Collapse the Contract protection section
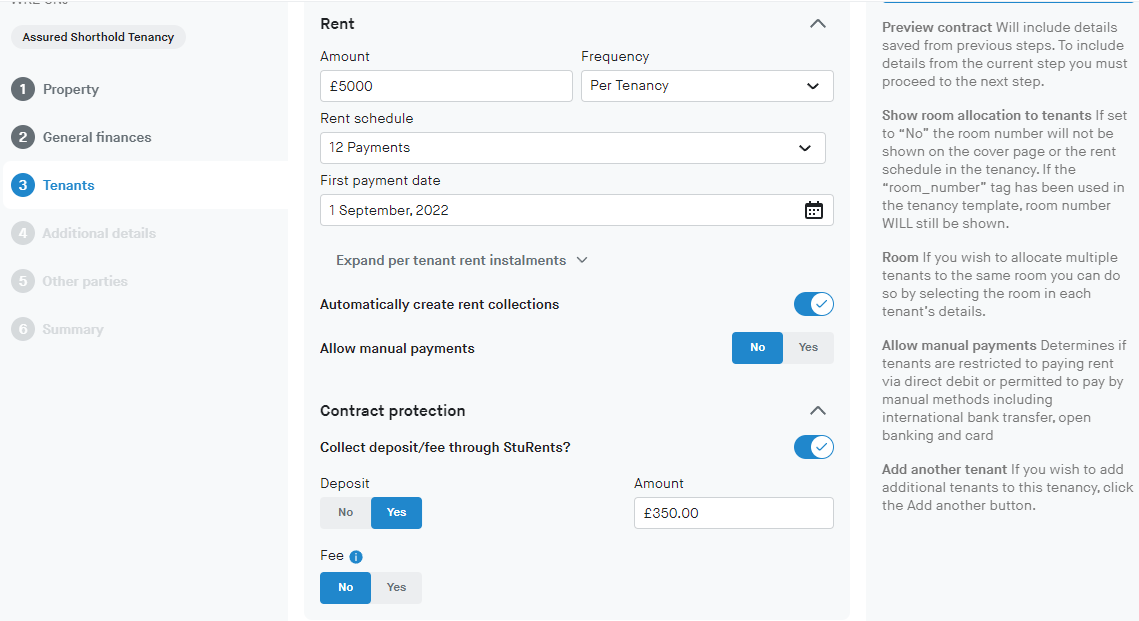 coord(817,411)
